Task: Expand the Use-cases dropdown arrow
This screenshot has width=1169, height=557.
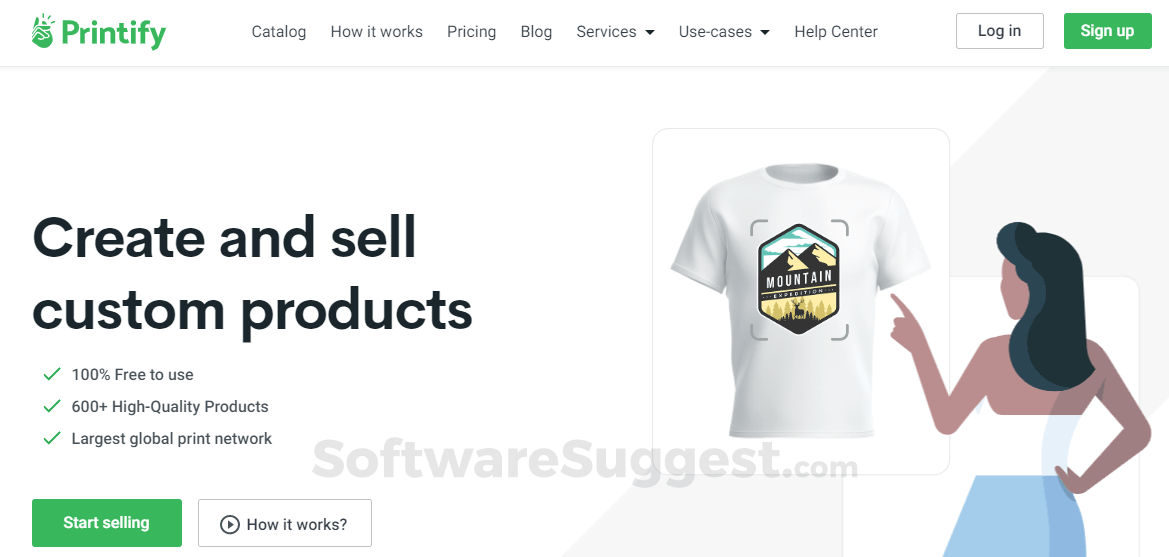Action: pos(765,32)
